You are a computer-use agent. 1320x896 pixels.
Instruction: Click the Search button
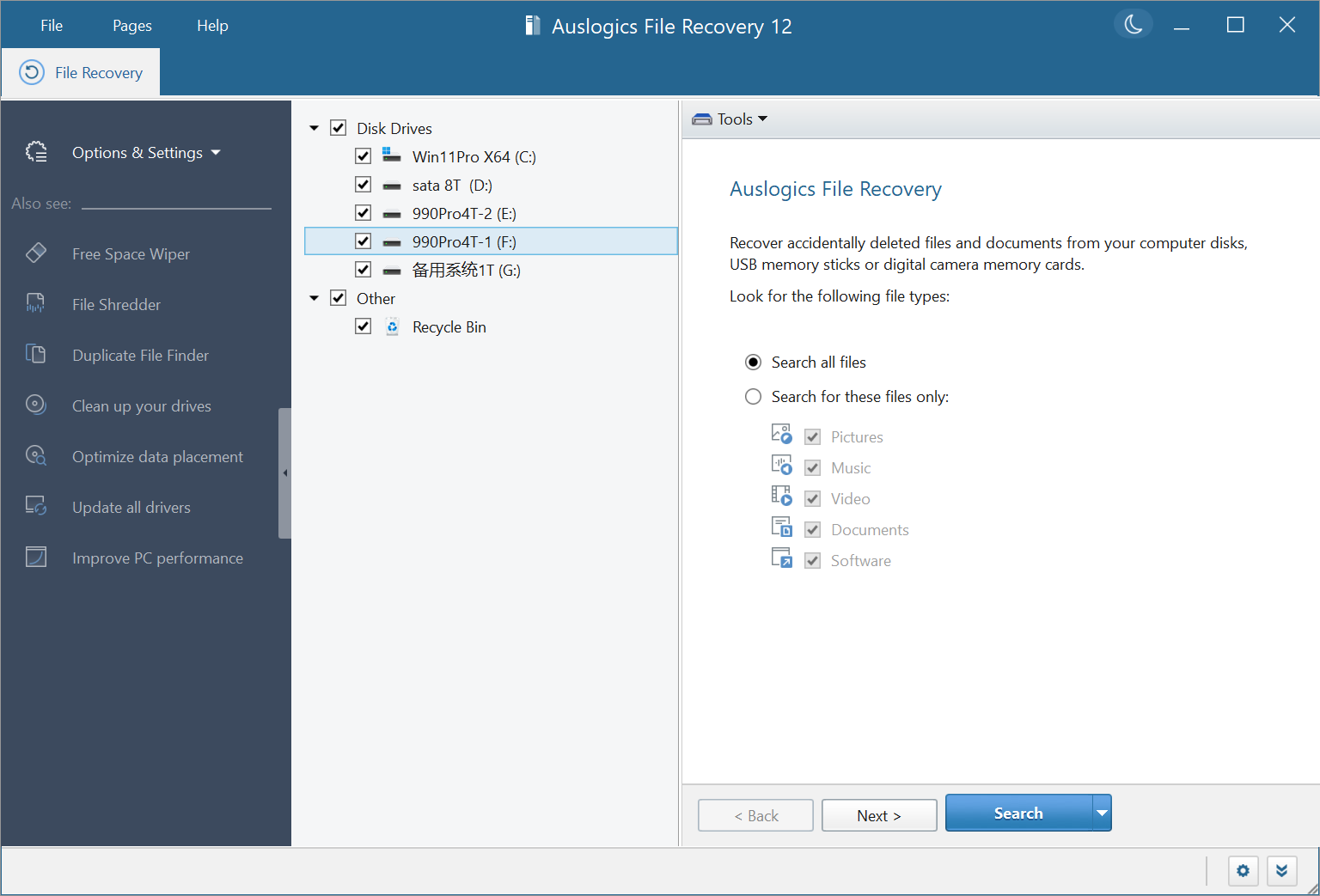pyautogui.click(x=1018, y=812)
